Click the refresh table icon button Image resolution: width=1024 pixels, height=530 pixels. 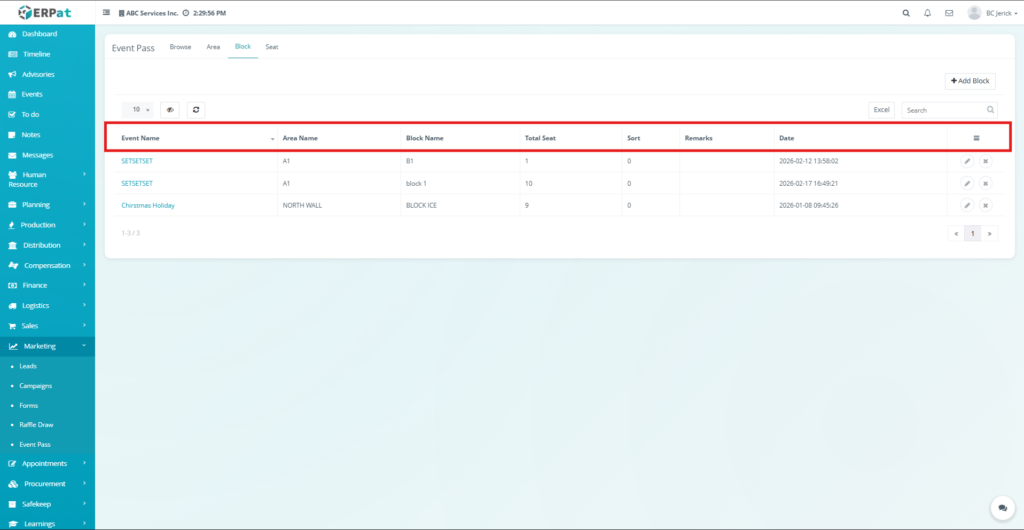click(x=195, y=109)
